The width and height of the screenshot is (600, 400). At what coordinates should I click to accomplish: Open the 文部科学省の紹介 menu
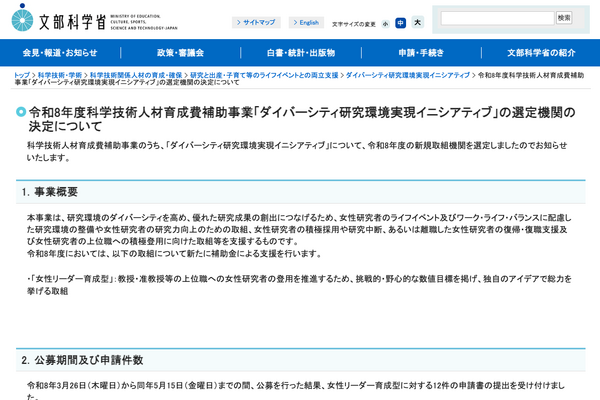[x=541, y=53]
